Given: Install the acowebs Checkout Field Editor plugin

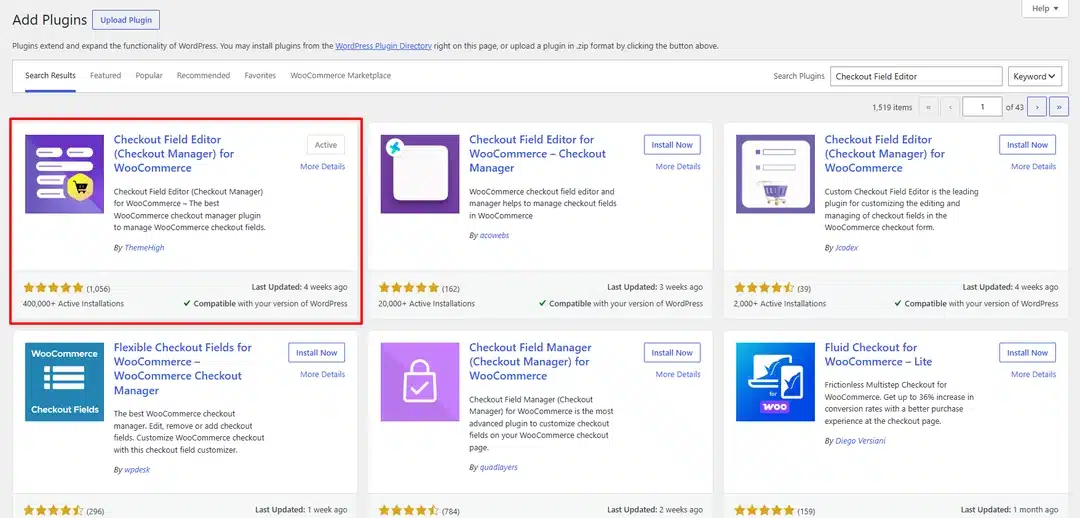Looking at the screenshot, I should coord(672,145).
